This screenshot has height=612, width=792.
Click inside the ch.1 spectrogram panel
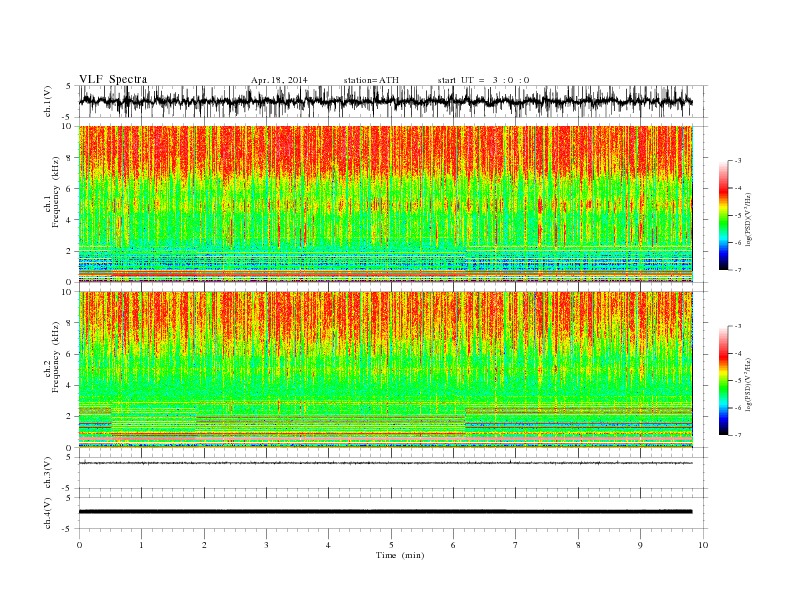[x=385, y=204]
